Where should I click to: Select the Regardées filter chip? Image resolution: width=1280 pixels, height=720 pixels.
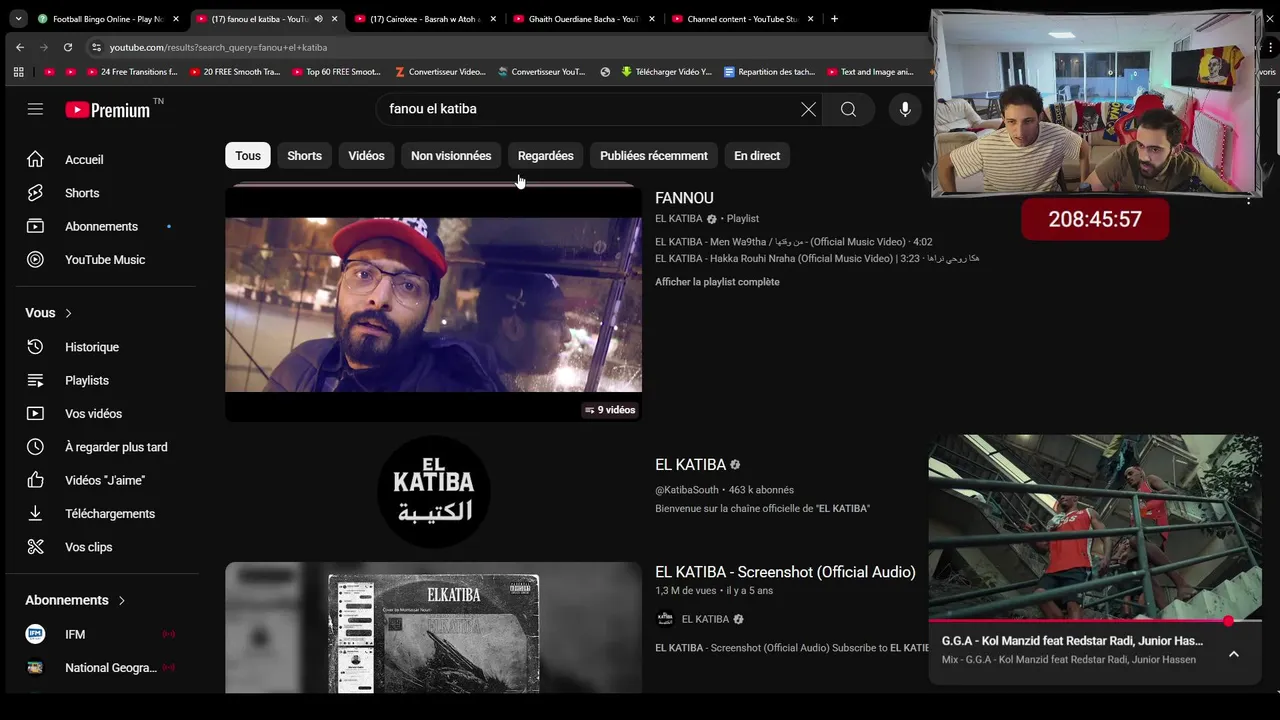[x=546, y=156]
